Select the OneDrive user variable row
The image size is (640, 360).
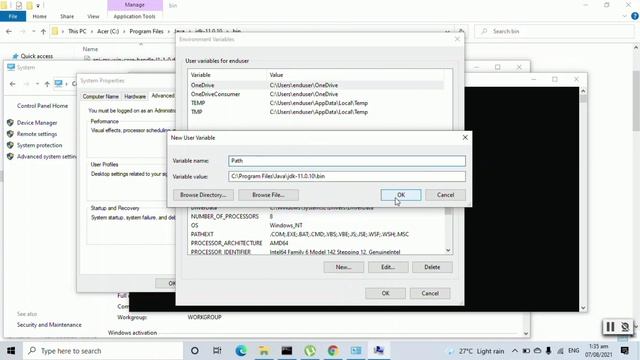pos(316,85)
